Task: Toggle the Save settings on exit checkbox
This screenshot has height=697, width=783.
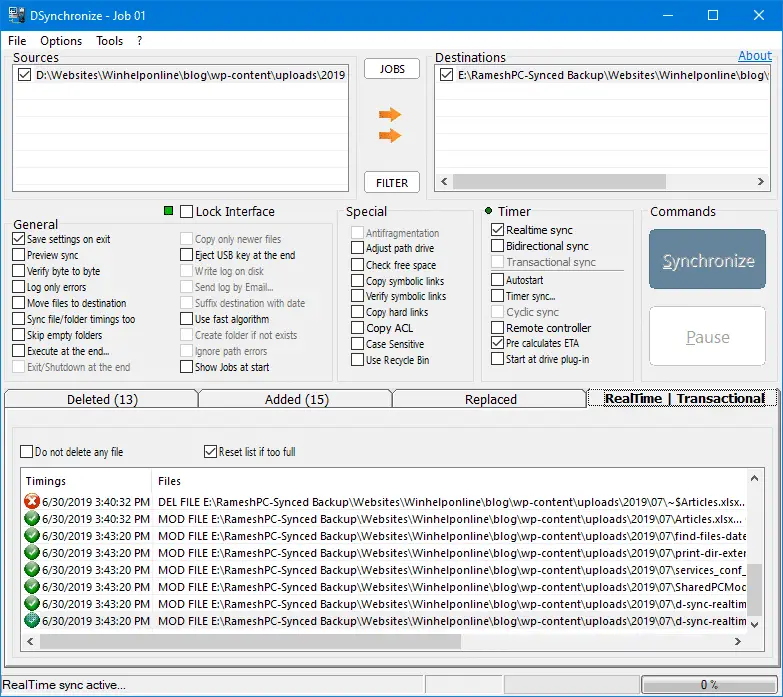Action: [x=18, y=239]
